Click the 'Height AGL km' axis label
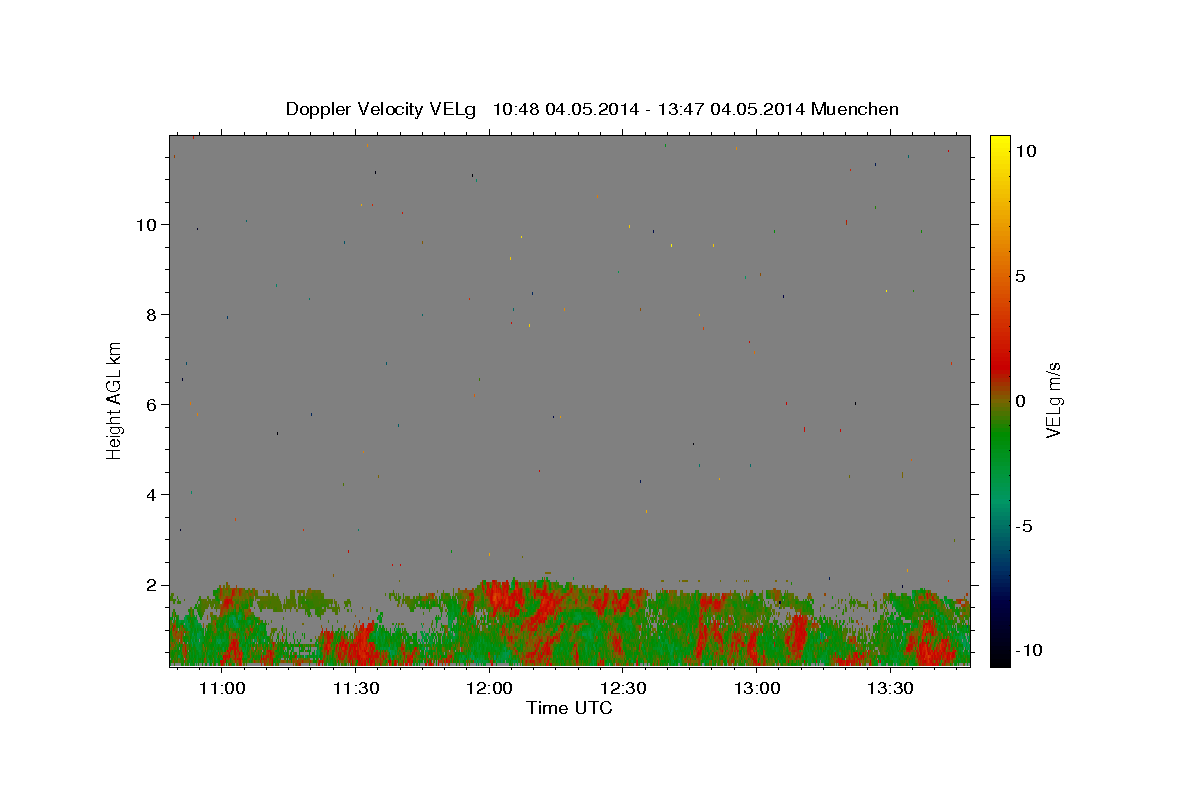The height and width of the screenshot is (800, 1200). tap(115, 400)
